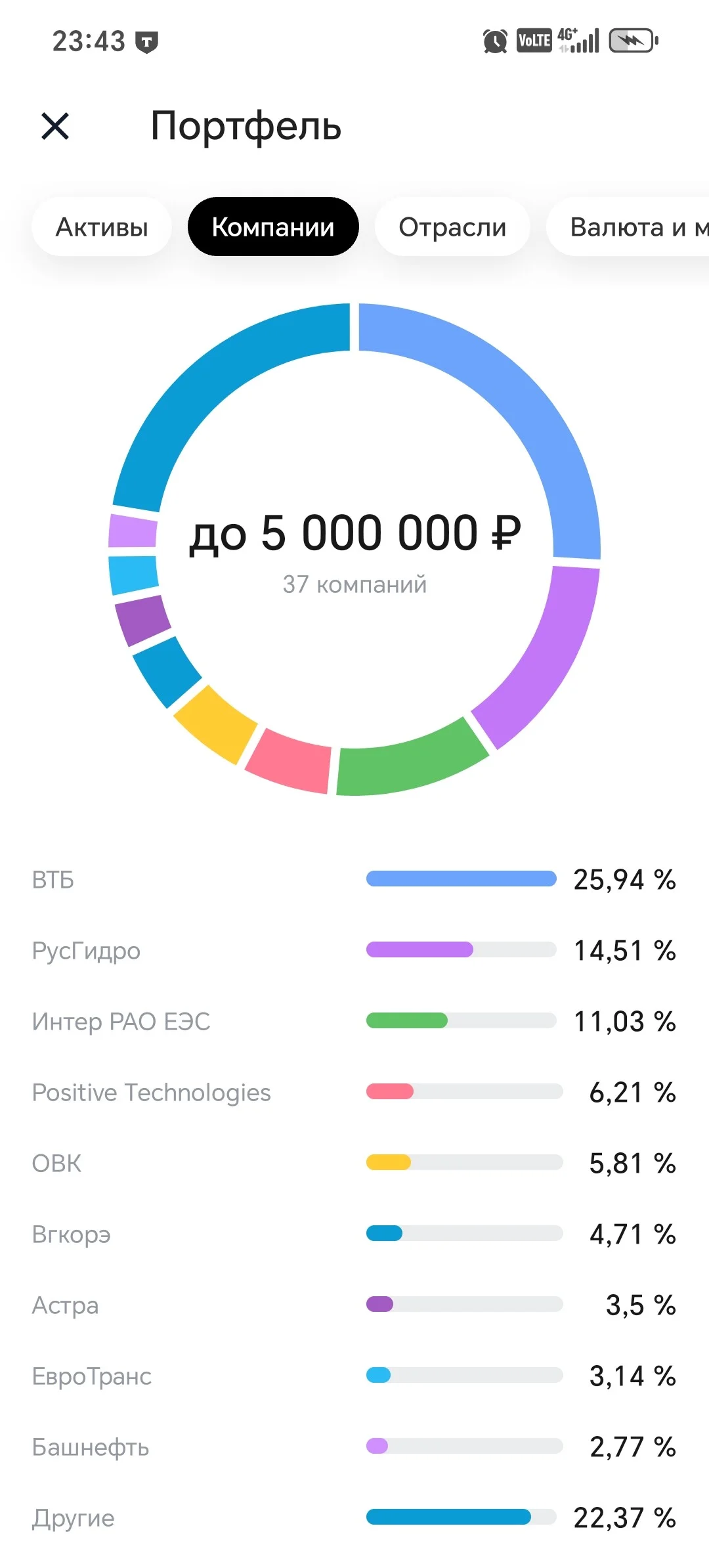Tap the 4G signal strength icon
This screenshot has height=1568, width=709.
click(x=578, y=41)
